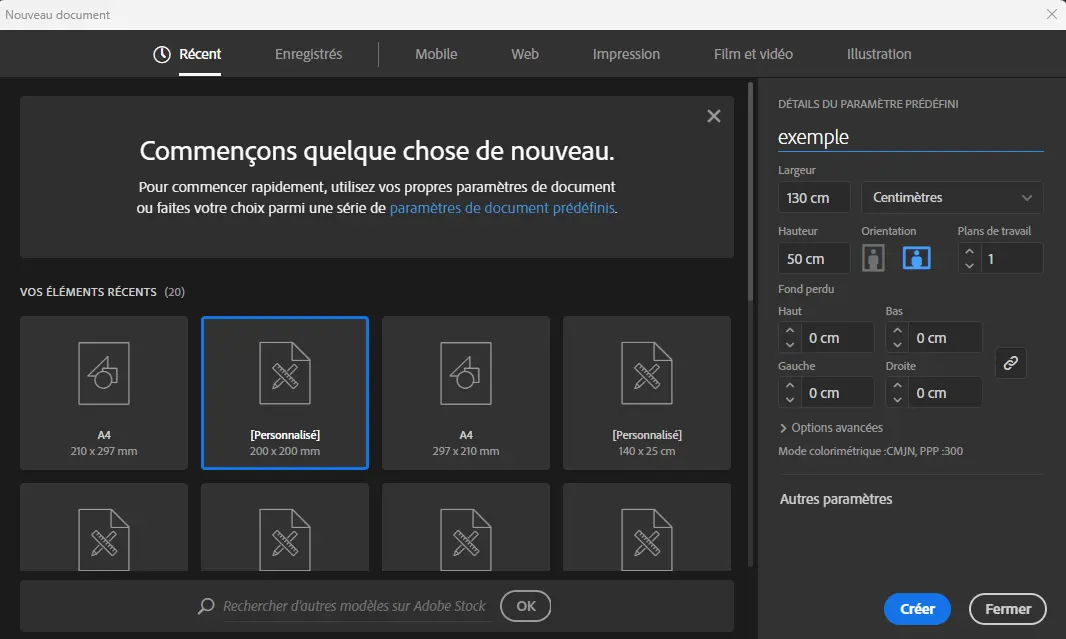Open the Illustration tab

pos(879,54)
